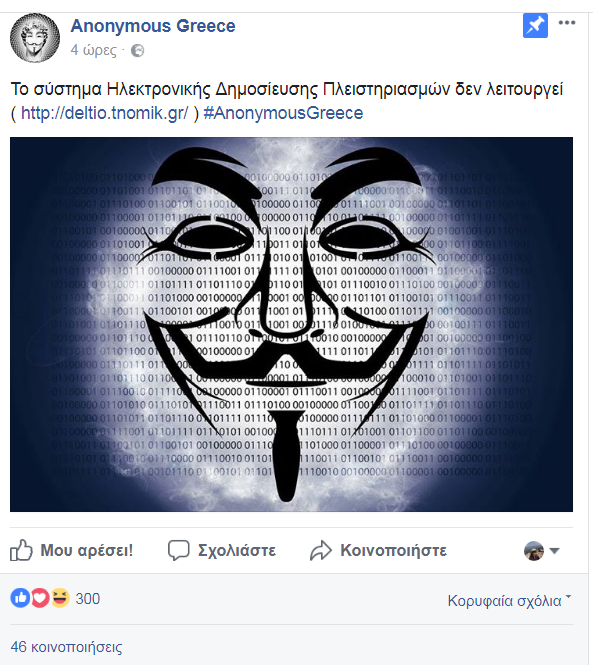Click the Σχολιάστε comment button
The width and height of the screenshot is (593, 665).
coord(237,550)
